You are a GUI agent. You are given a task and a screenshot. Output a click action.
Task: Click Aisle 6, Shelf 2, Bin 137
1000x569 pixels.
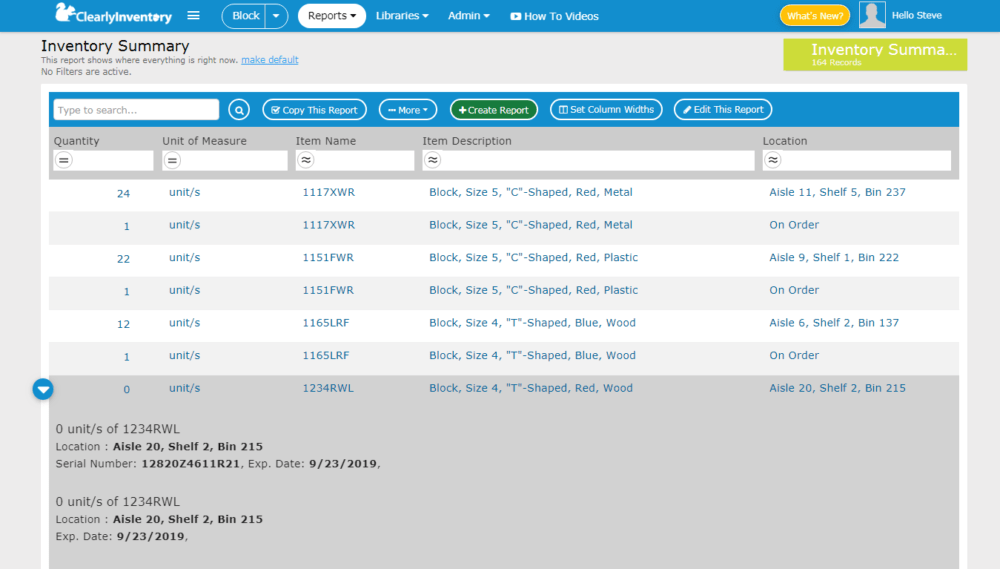point(834,323)
